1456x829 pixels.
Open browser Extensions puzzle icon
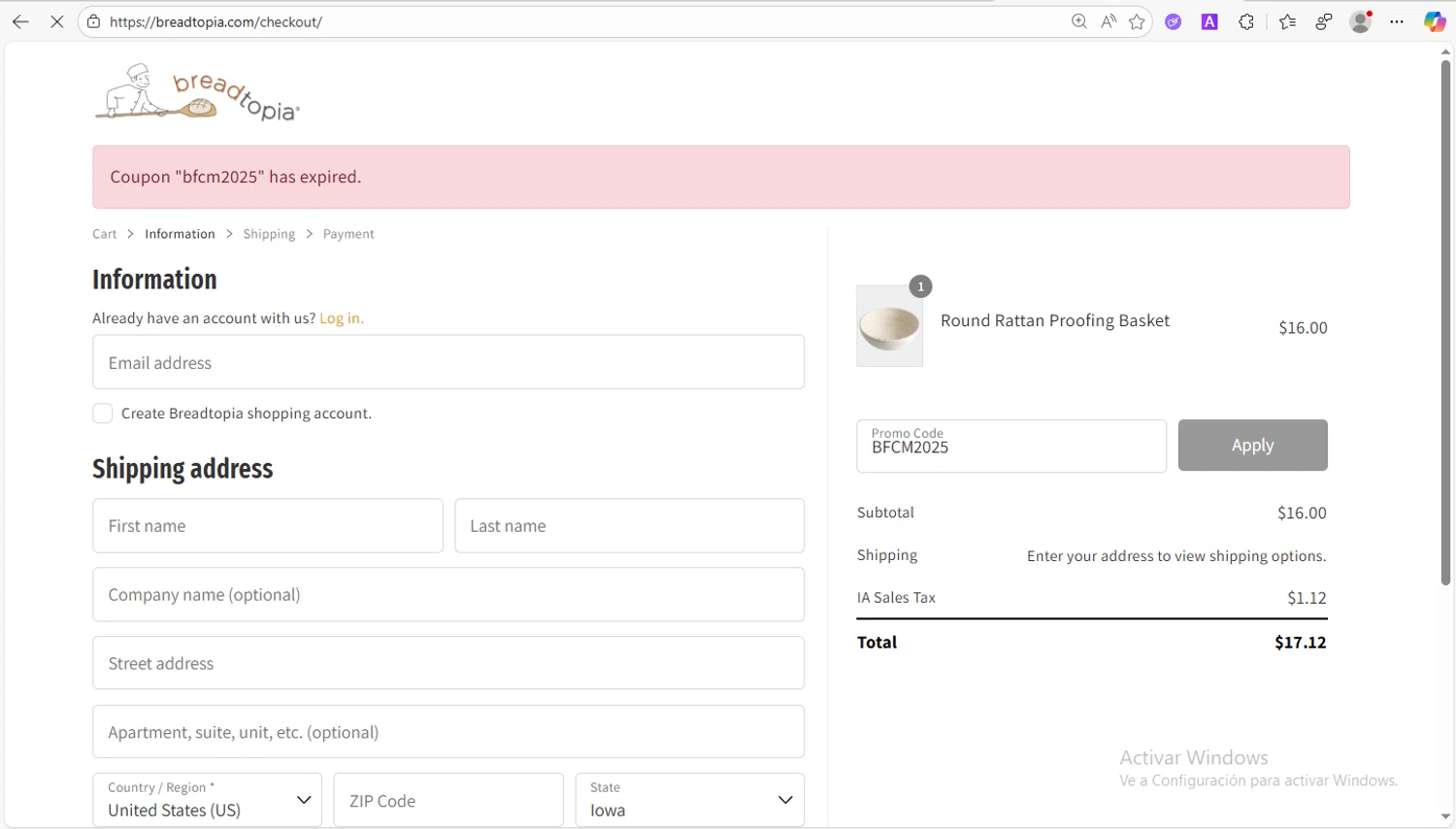click(x=1246, y=21)
